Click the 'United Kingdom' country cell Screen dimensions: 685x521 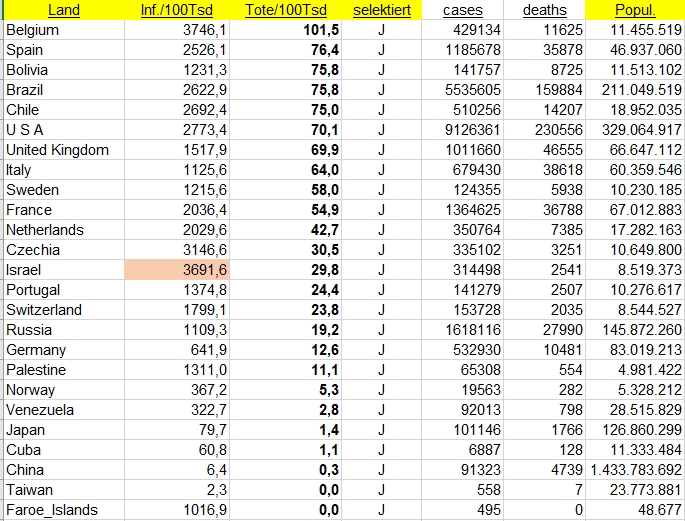click(57, 150)
